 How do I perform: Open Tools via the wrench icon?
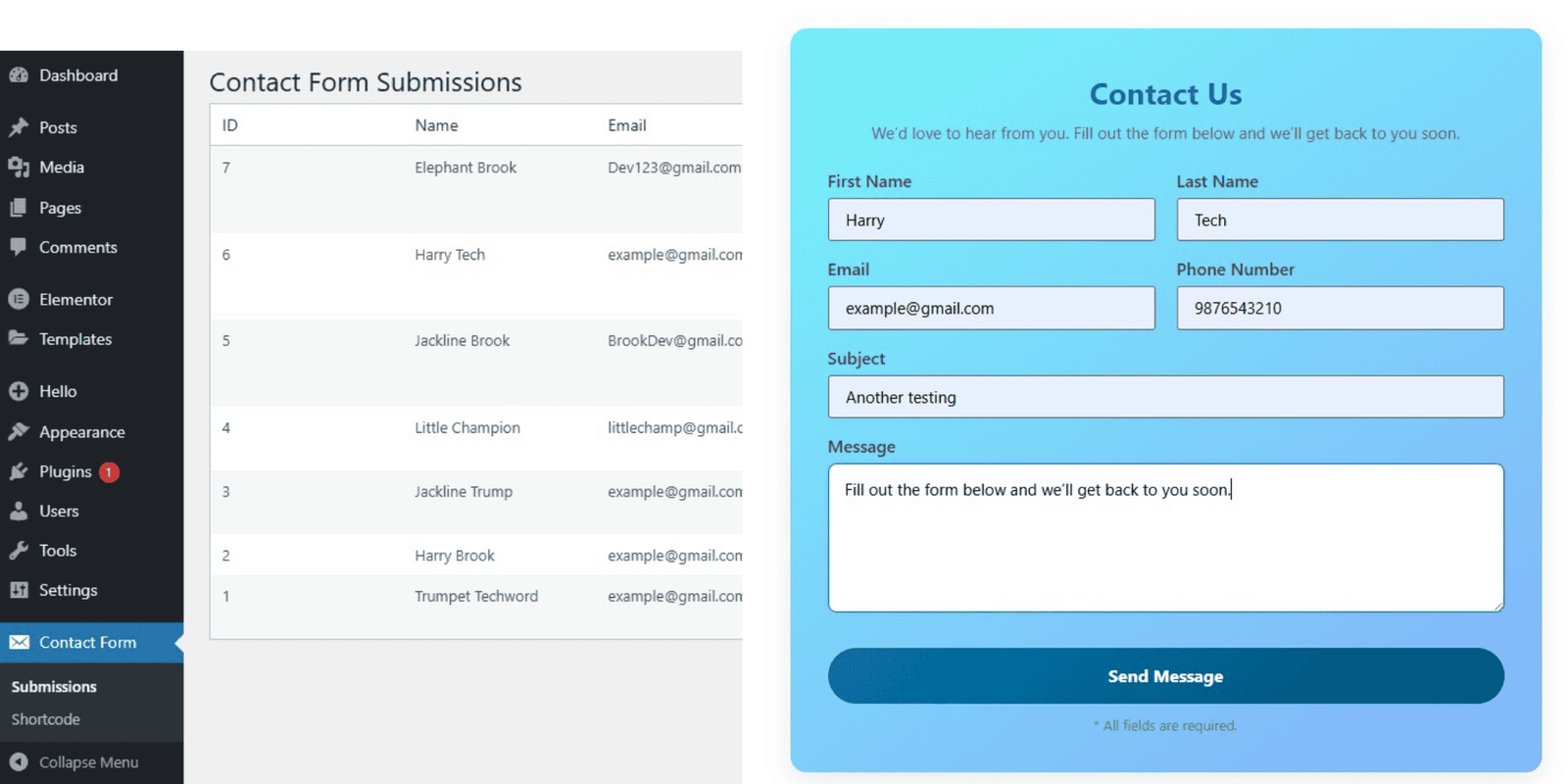click(x=20, y=550)
